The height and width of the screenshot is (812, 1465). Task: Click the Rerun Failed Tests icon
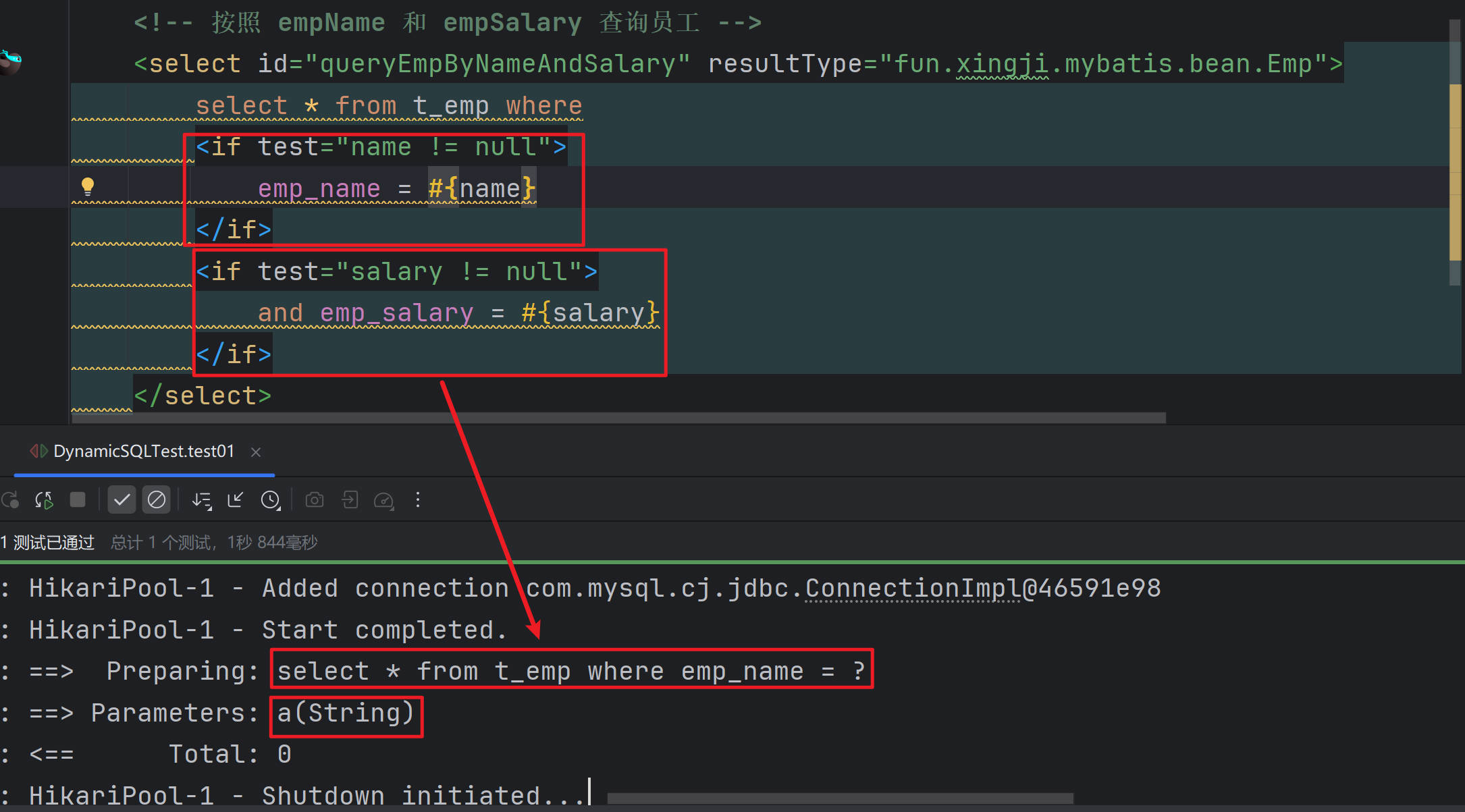(x=43, y=499)
